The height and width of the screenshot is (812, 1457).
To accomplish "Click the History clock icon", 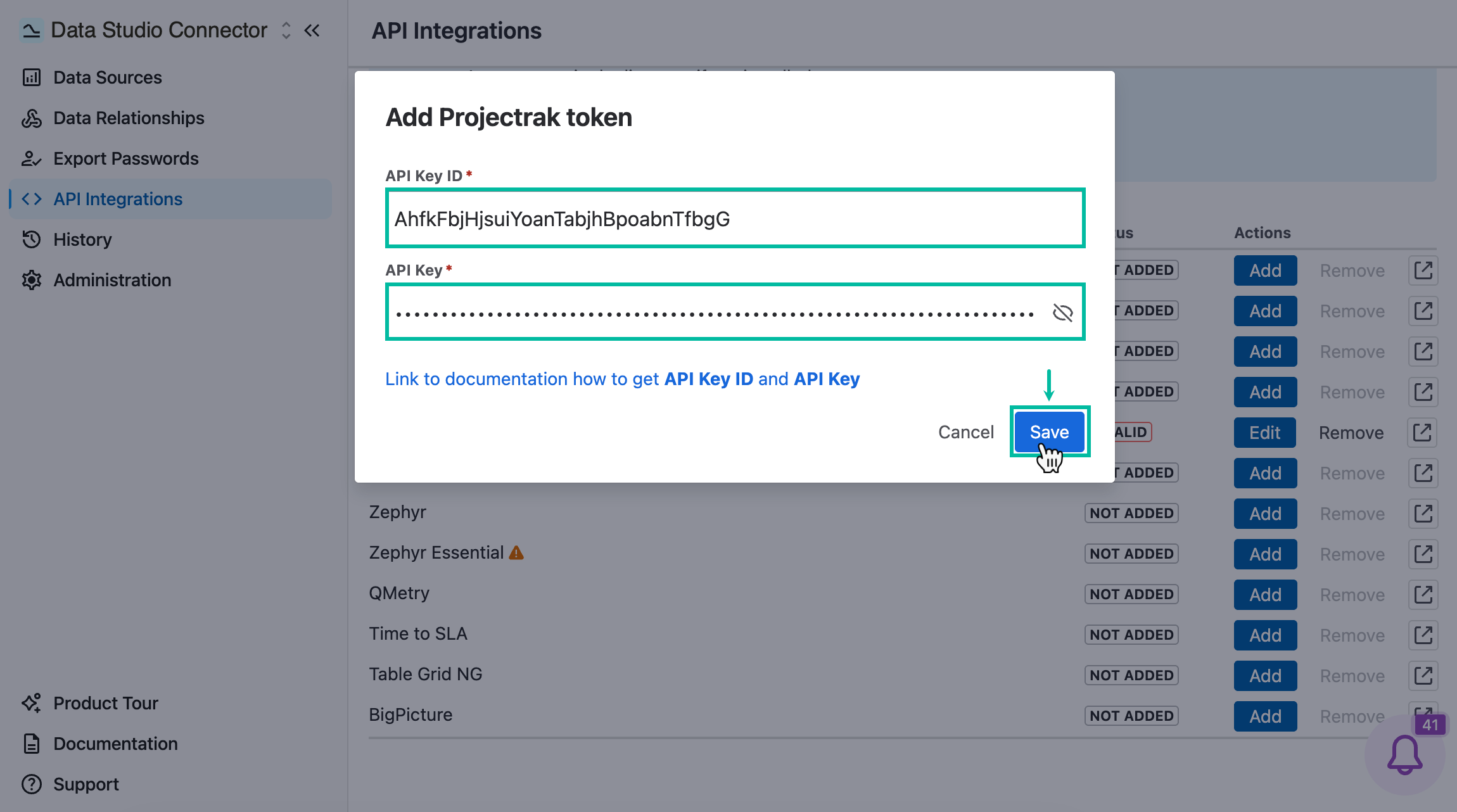I will point(32,239).
